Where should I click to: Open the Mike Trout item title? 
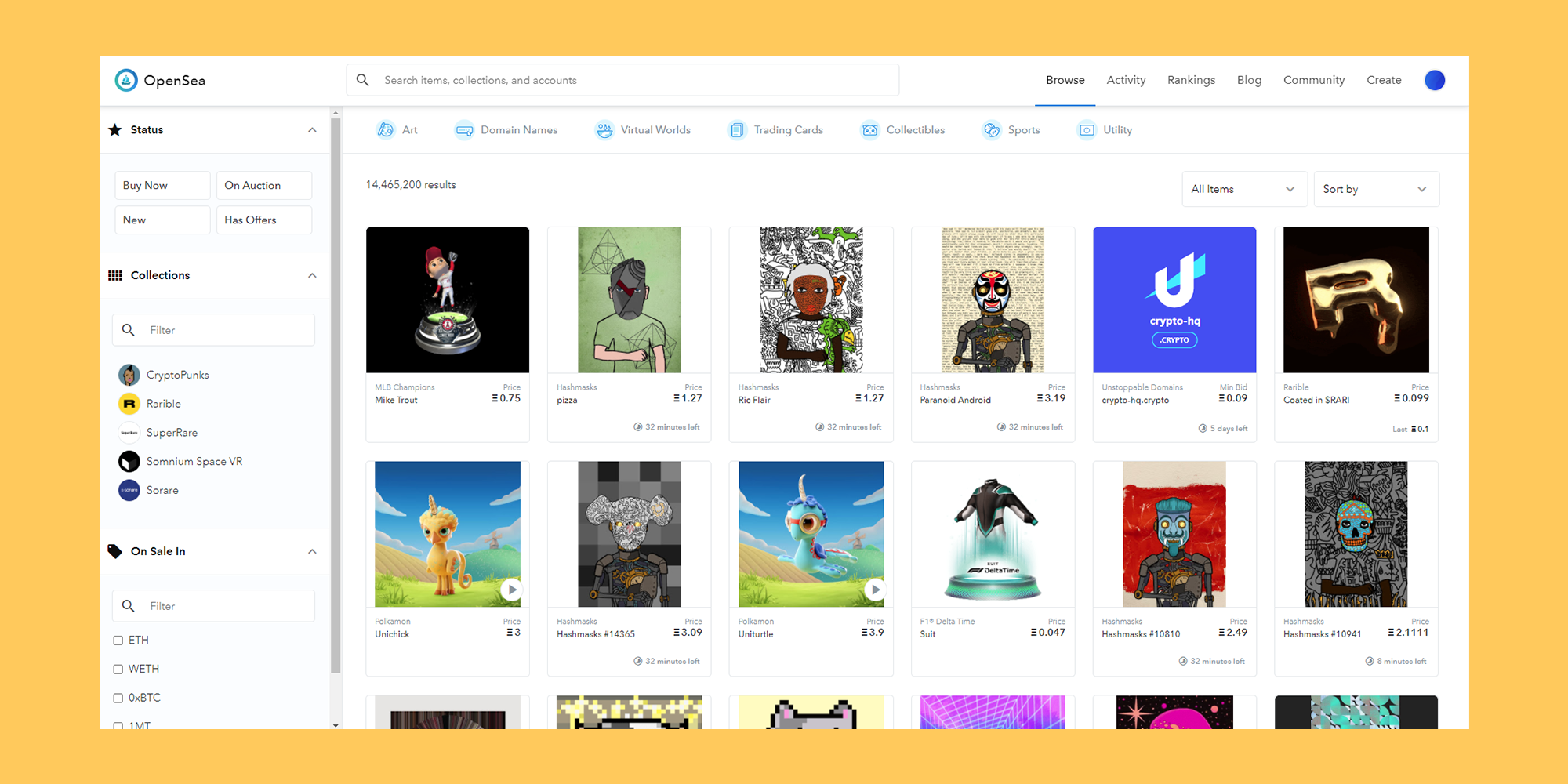pos(396,400)
